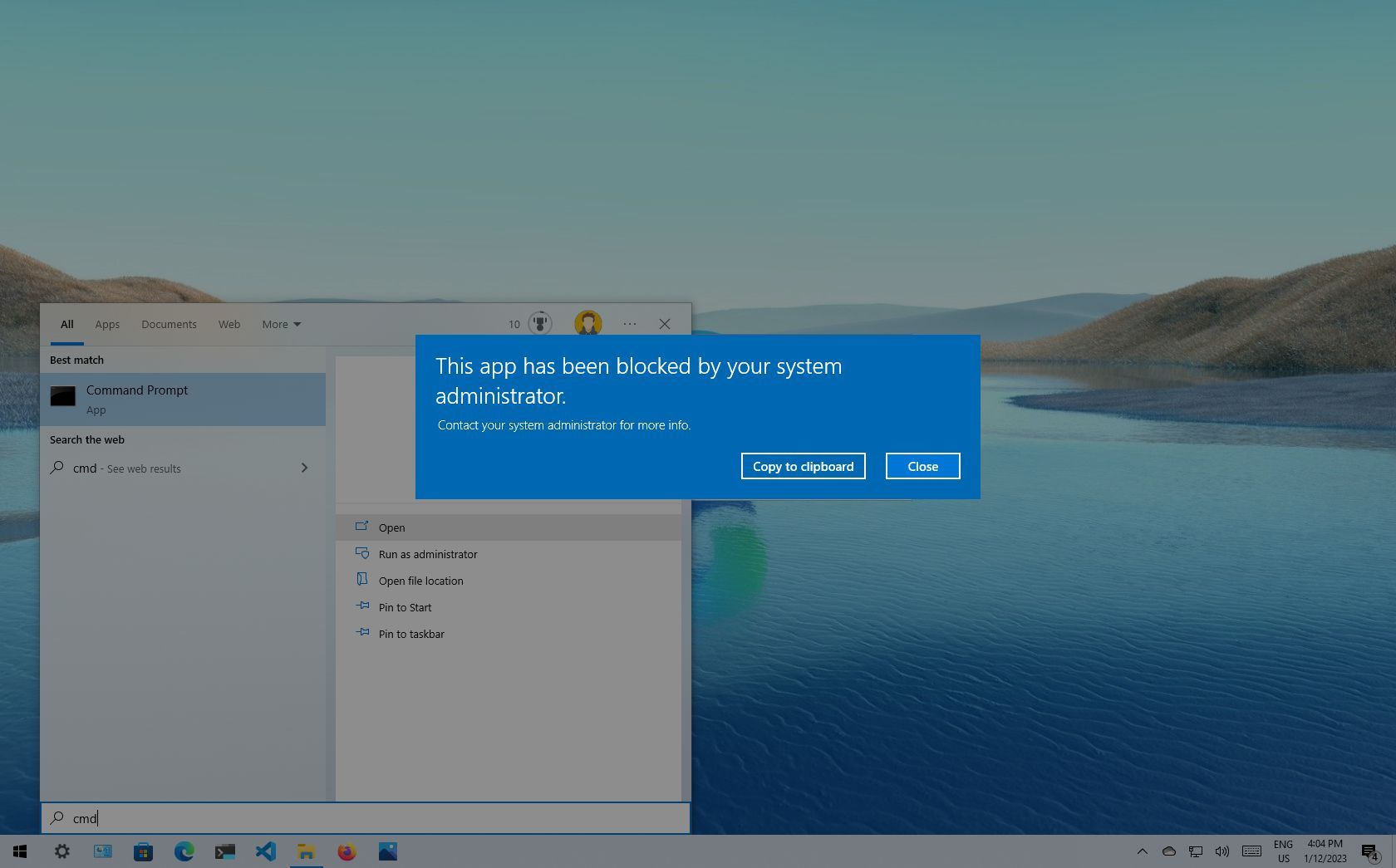Image resolution: width=1396 pixels, height=868 pixels.
Task: Expand the cmd web results arrow
Action: (305, 468)
